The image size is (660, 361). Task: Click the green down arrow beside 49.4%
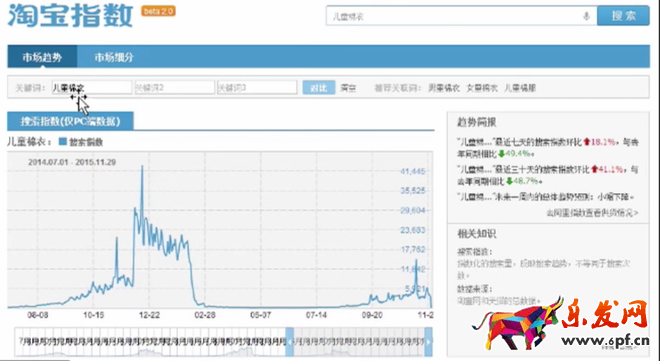pos(502,154)
